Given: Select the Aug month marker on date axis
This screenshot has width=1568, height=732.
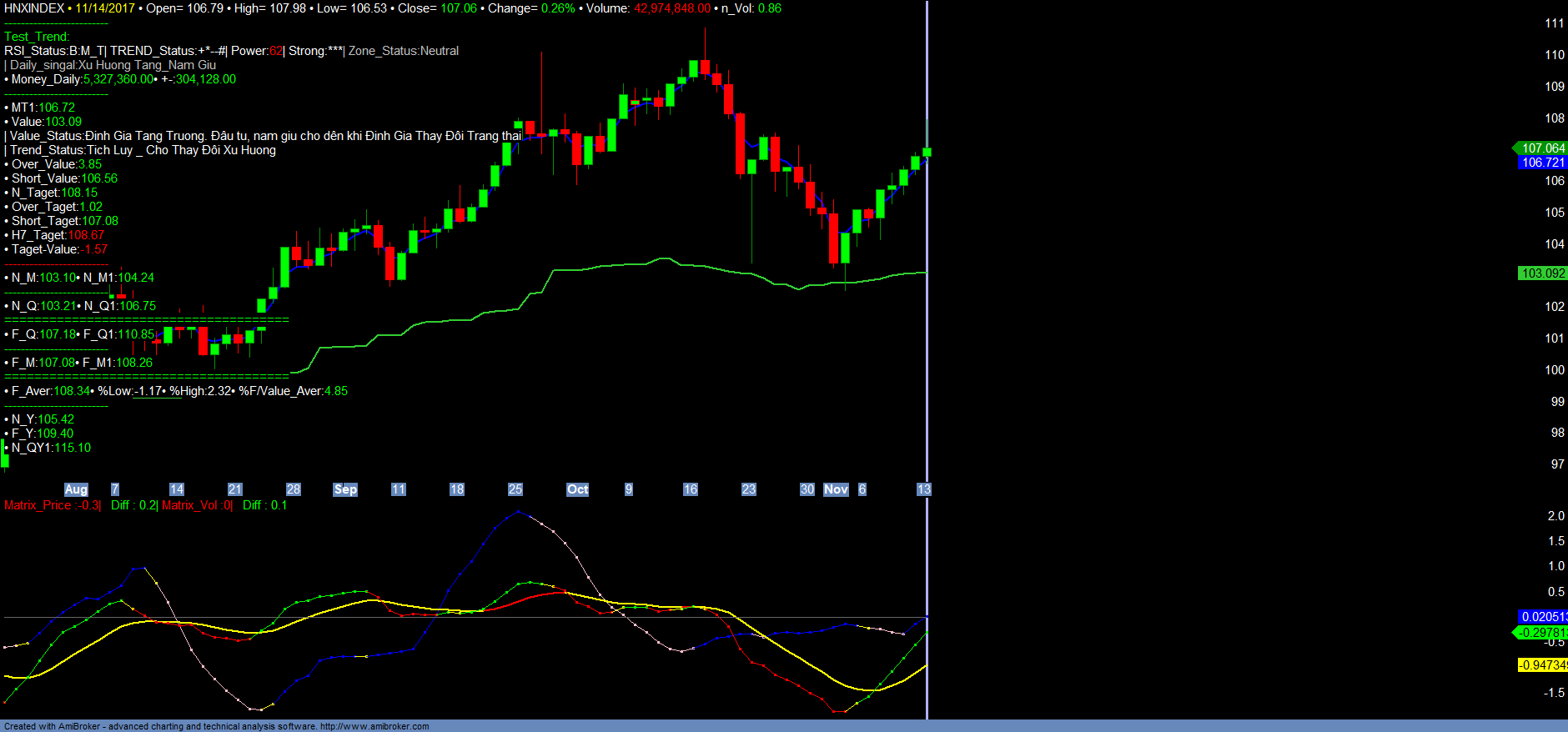Looking at the screenshot, I should coord(76,489).
